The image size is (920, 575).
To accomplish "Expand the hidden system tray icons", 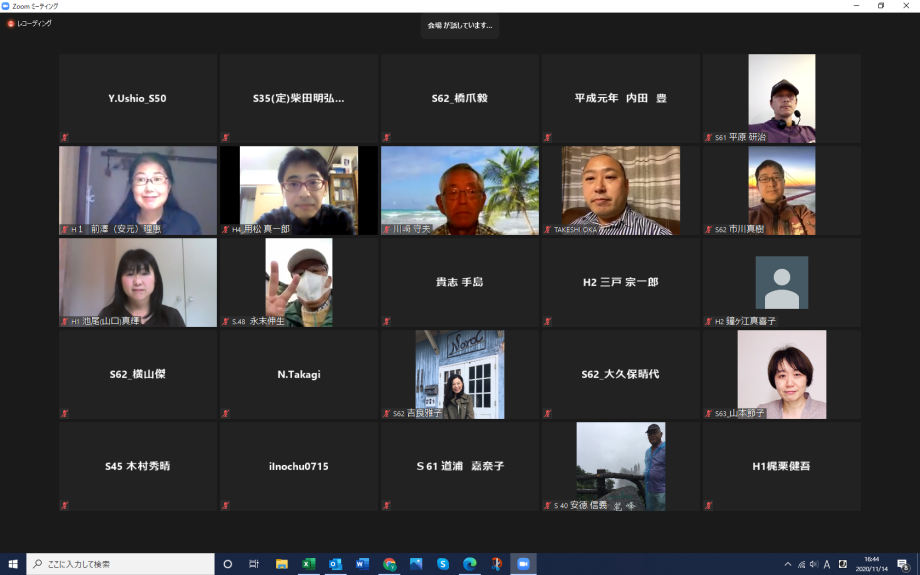I will (788, 564).
